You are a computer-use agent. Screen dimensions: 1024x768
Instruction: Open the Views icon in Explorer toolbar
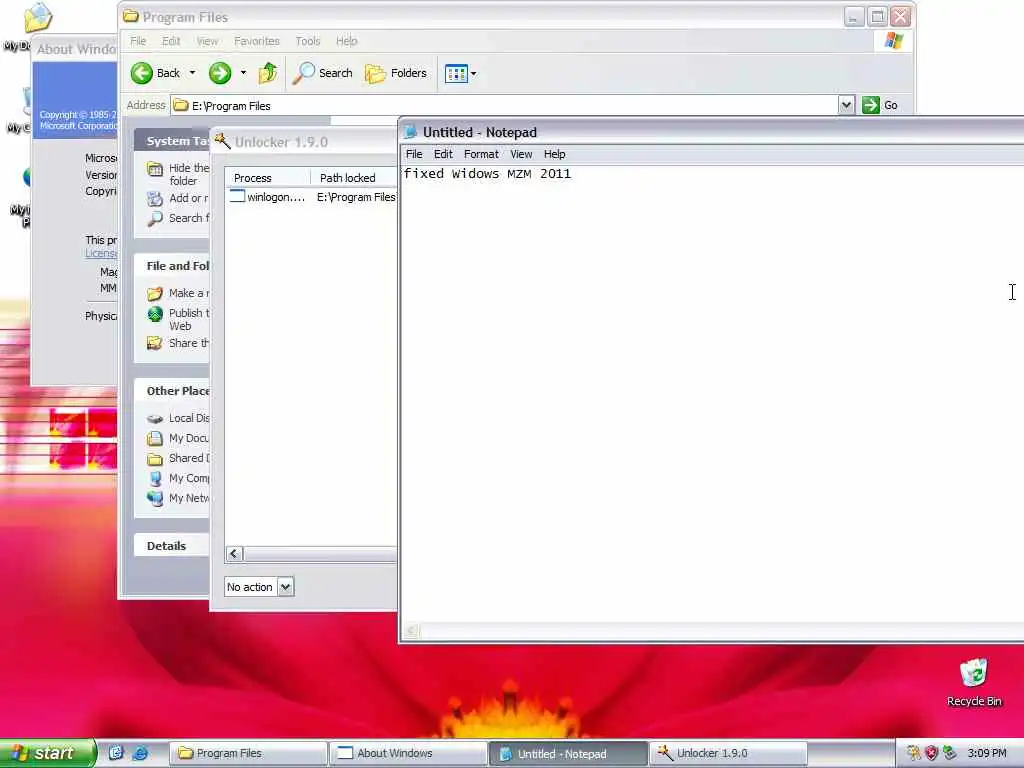click(x=456, y=74)
